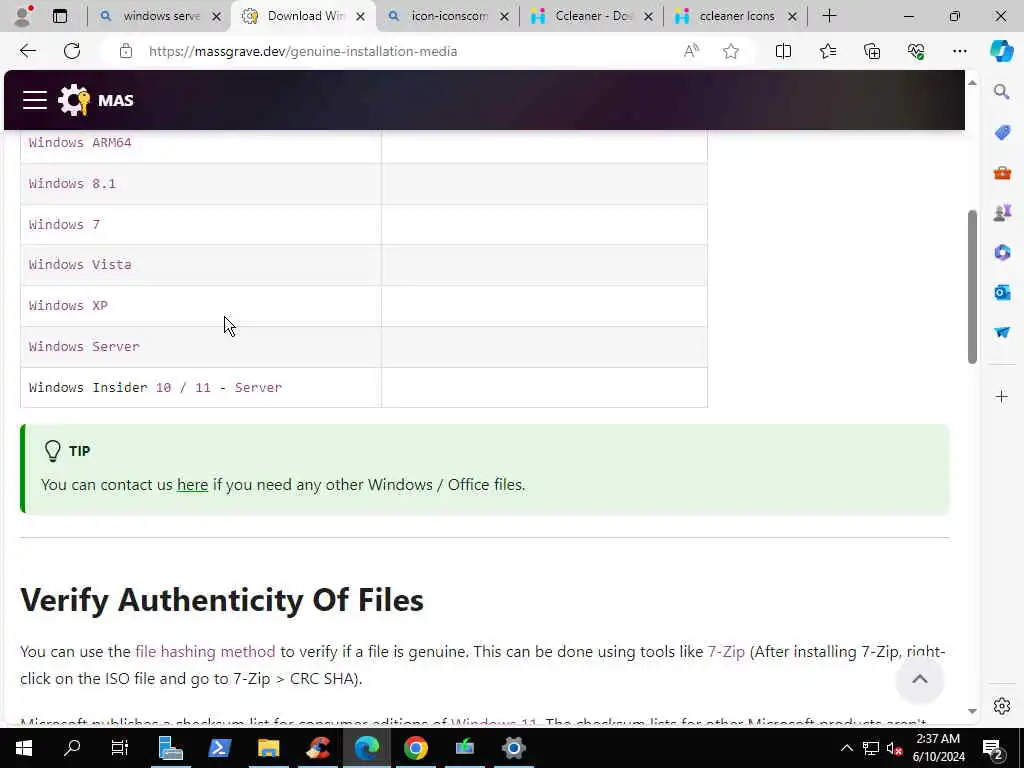
Task: Open Task View on taskbar
Action: point(120,748)
